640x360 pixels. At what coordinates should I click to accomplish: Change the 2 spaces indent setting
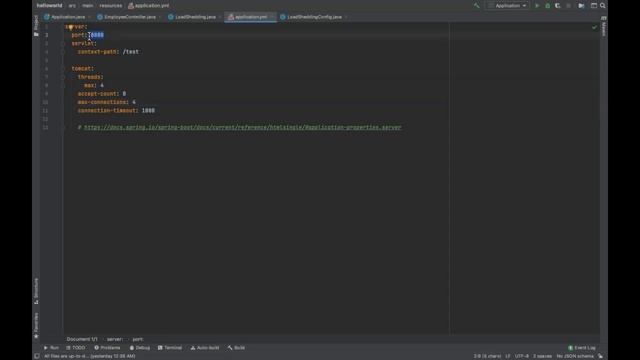coord(542,356)
